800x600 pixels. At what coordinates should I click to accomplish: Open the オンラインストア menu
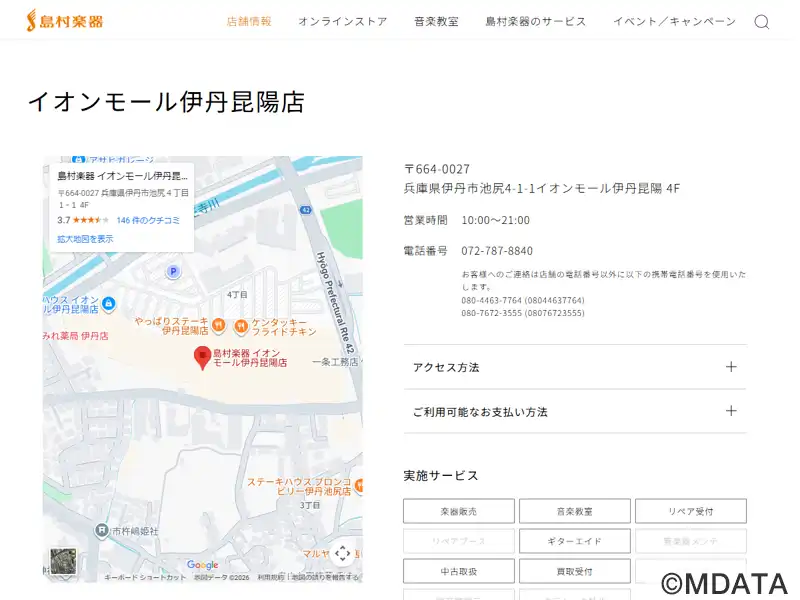[x=343, y=21]
